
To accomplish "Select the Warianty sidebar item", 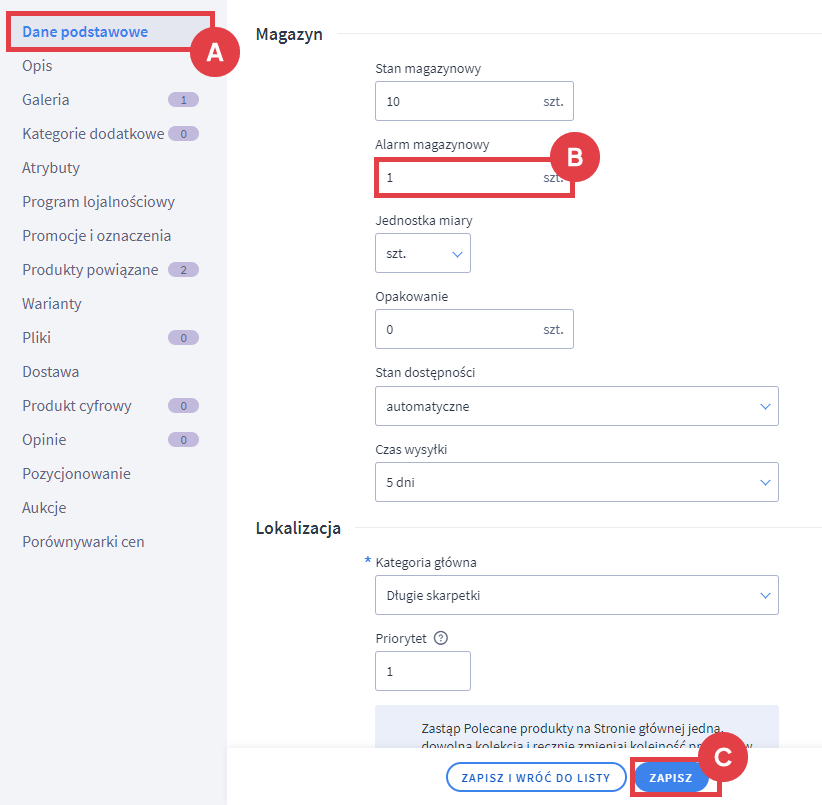I will (x=52, y=304).
